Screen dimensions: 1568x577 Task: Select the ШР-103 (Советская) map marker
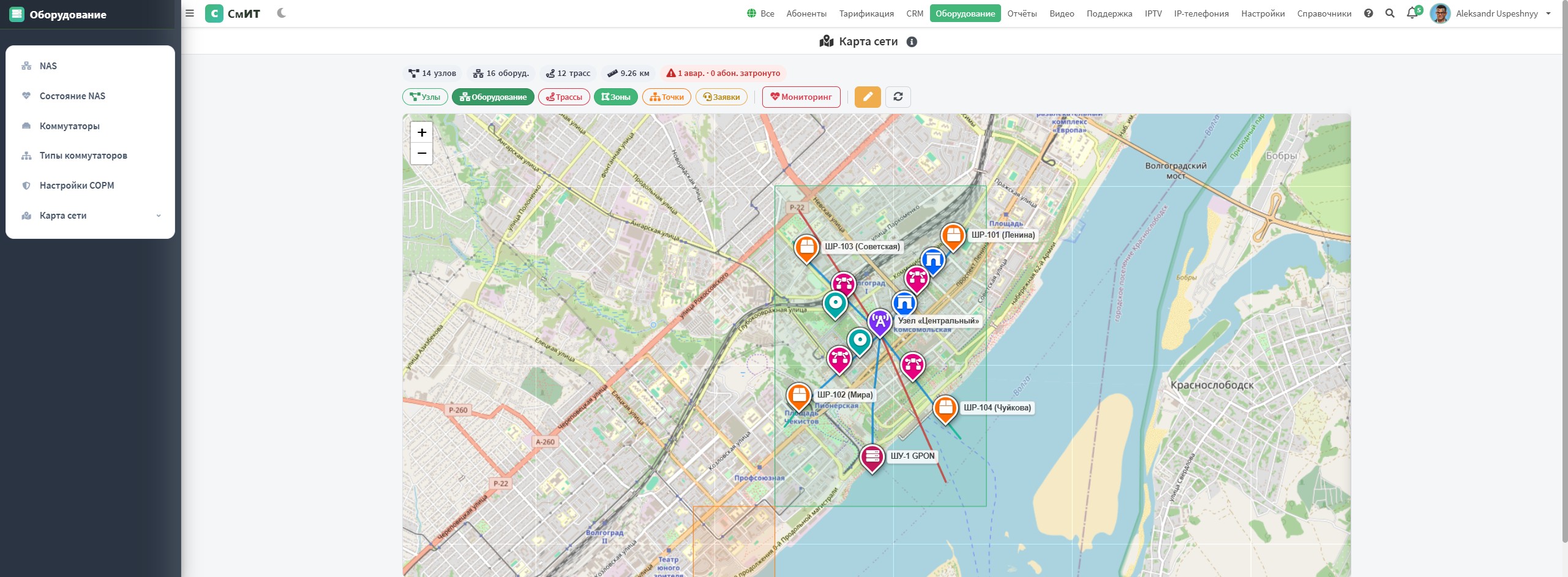806,249
